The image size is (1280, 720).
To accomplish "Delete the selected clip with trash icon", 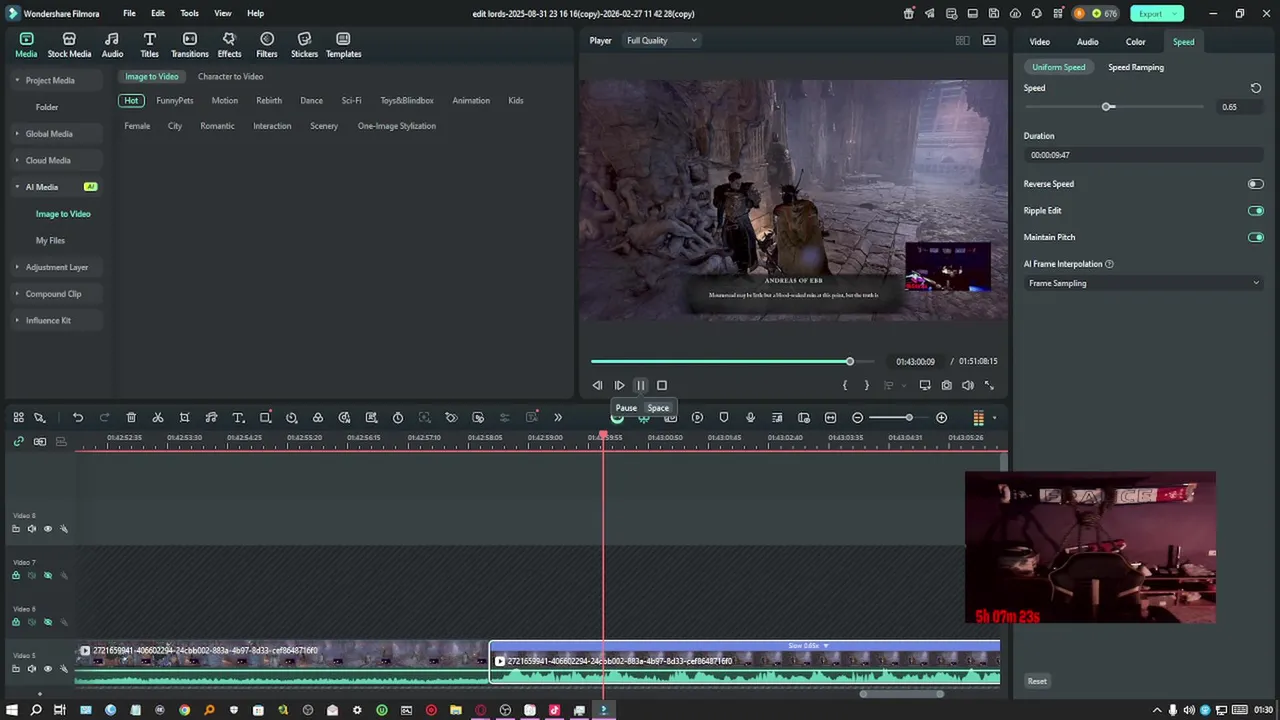I will pos(131,417).
